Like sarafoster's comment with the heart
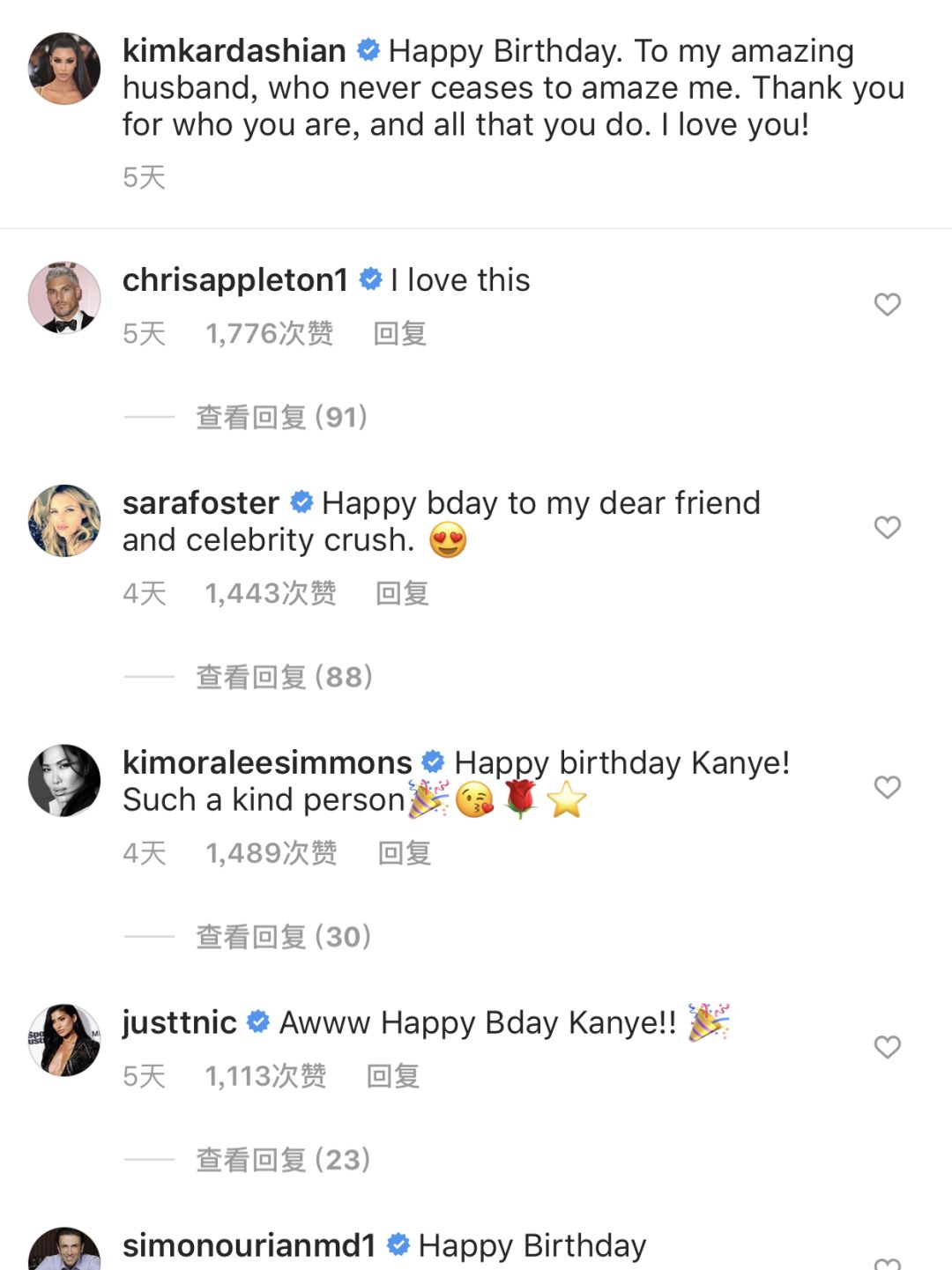The height and width of the screenshot is (1270, 952). click(887, 527)
